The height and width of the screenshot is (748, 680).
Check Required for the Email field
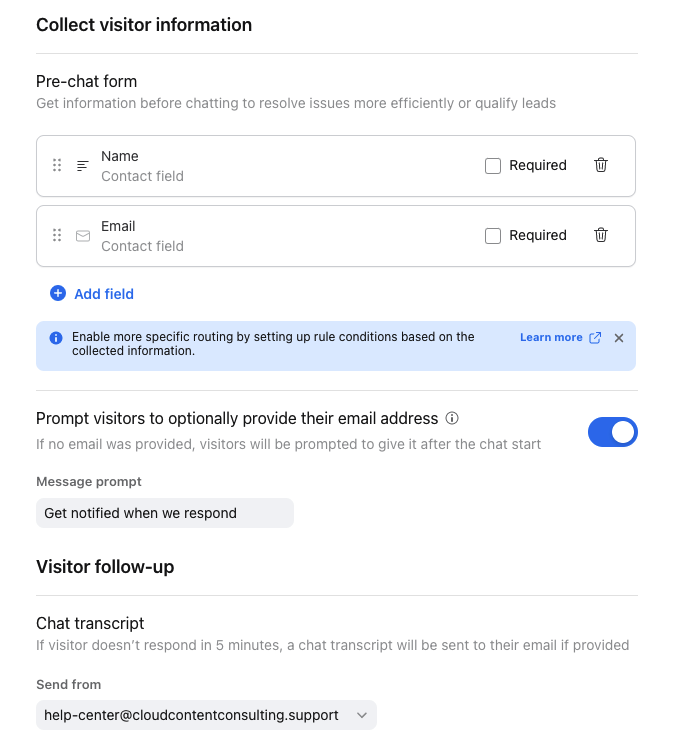coord(493,236)
